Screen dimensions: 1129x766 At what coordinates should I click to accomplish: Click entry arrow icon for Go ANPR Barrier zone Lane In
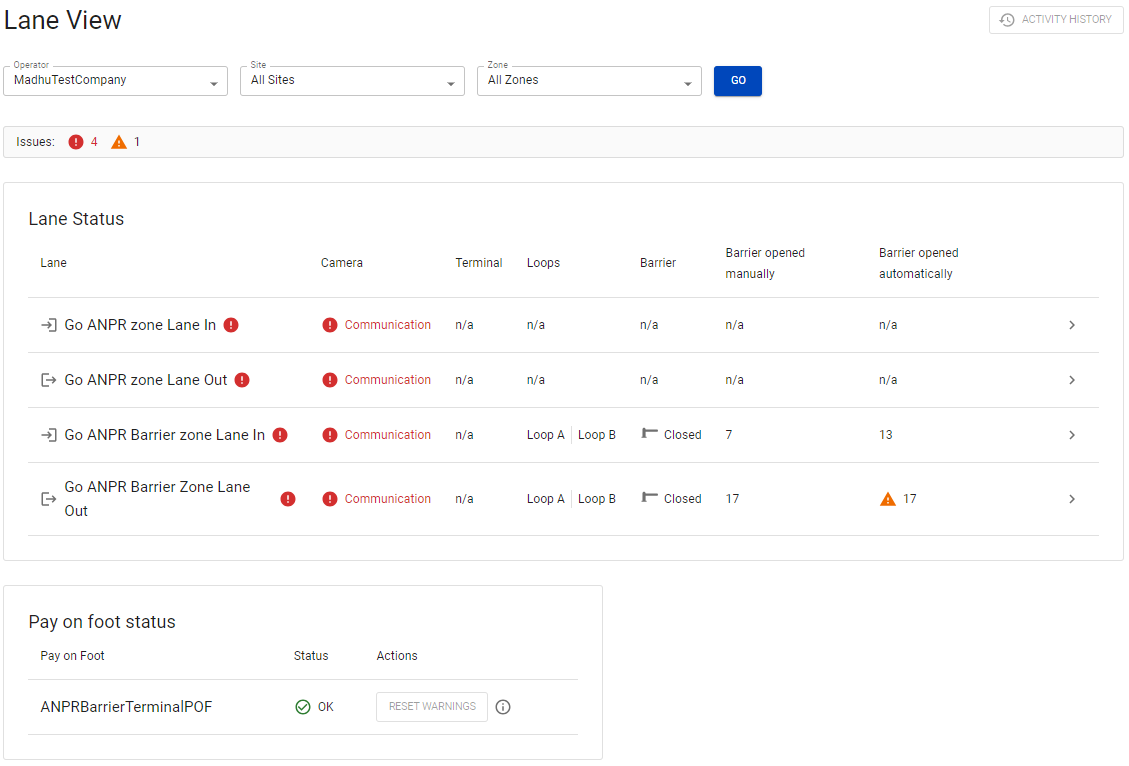(48, 435)
